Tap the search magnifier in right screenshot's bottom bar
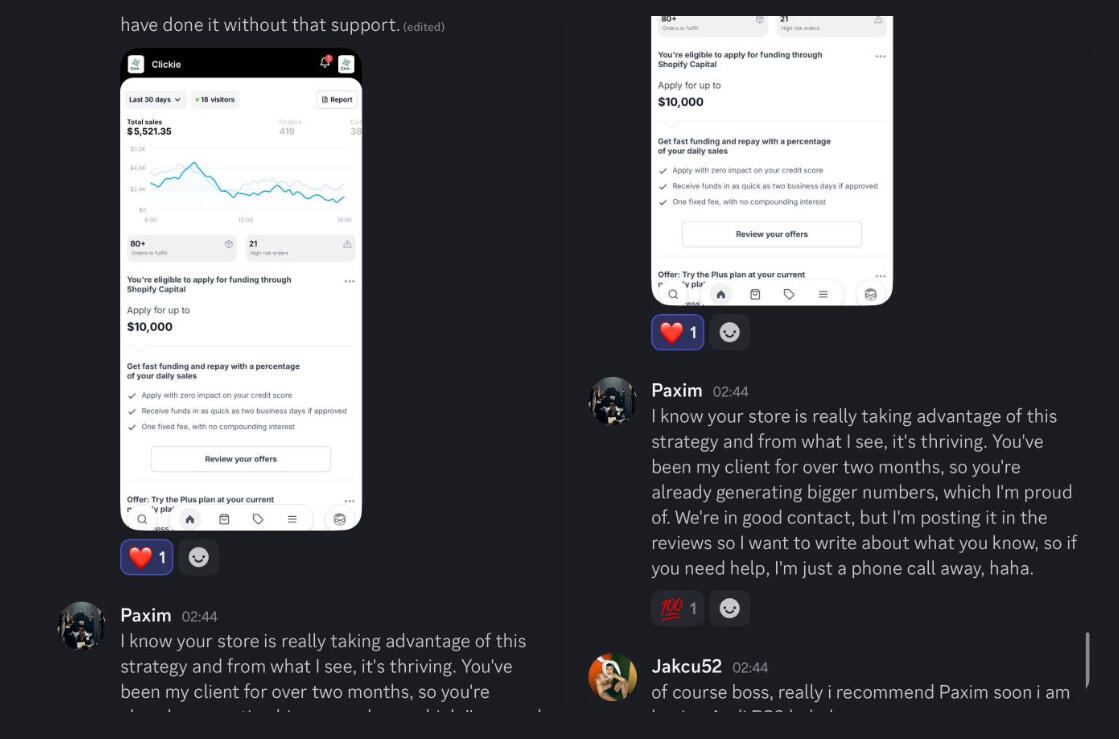 [673, 295]
